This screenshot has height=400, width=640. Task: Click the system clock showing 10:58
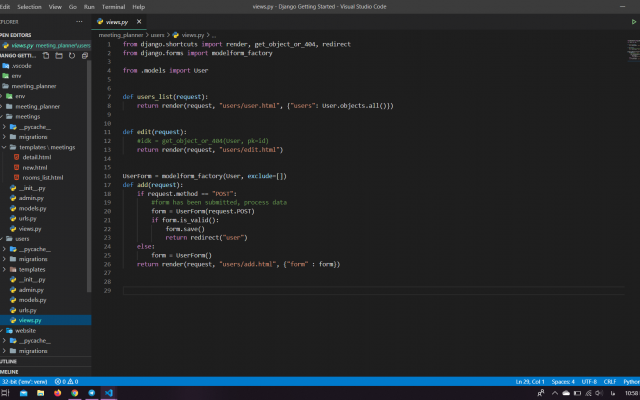coord(631,393)
